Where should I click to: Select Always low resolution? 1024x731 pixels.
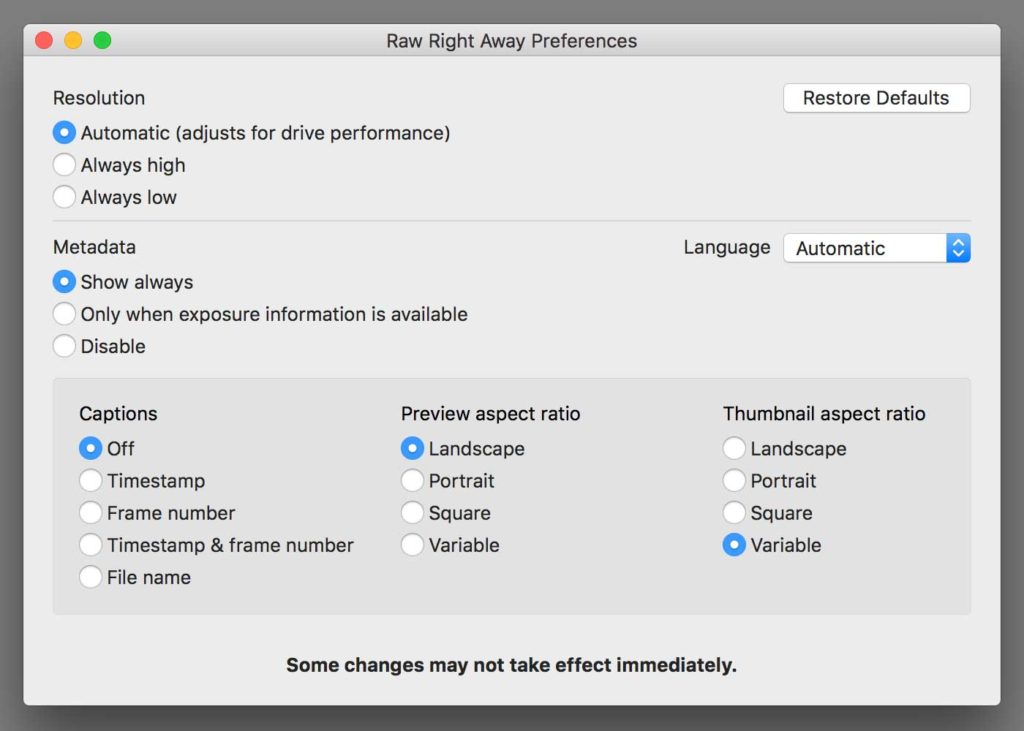pyautogui.click(x=65, y=197)
